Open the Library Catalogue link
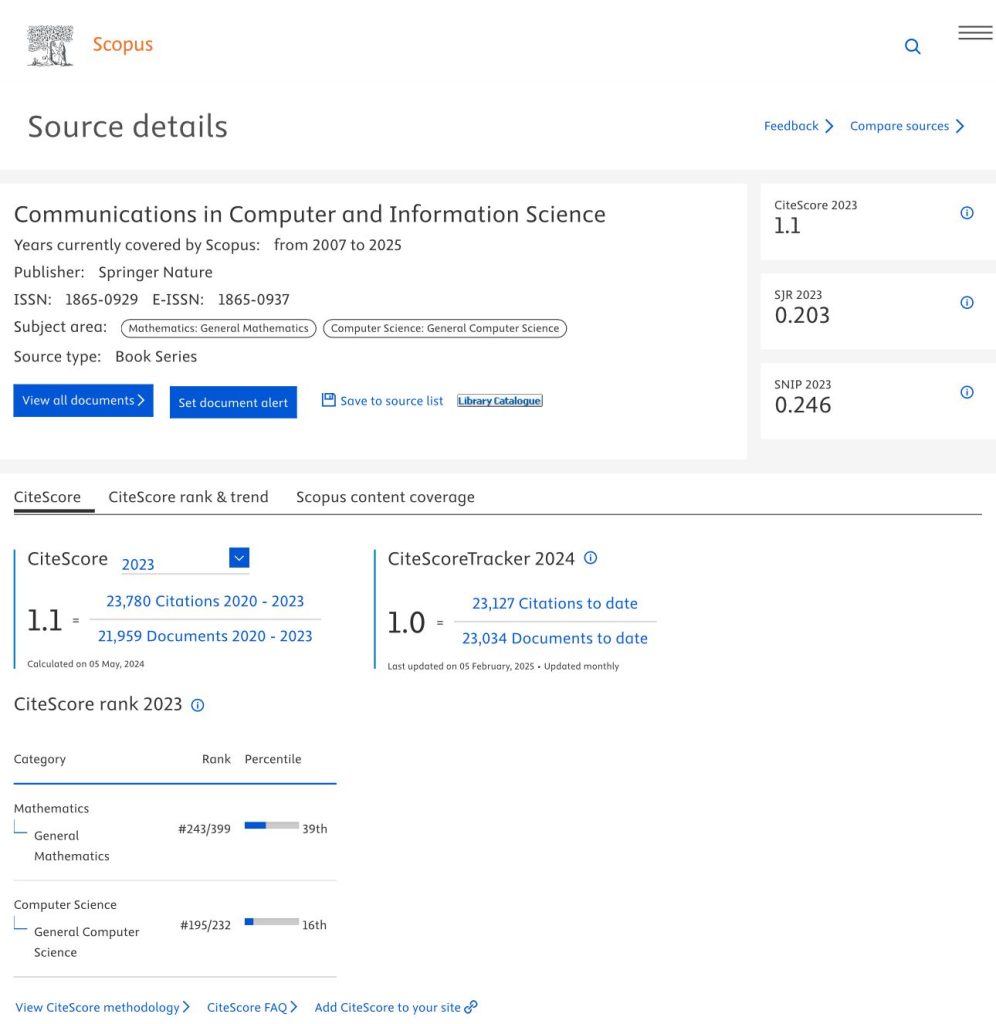This screenshot has height=1024, width=996. (x=500, y=401)
